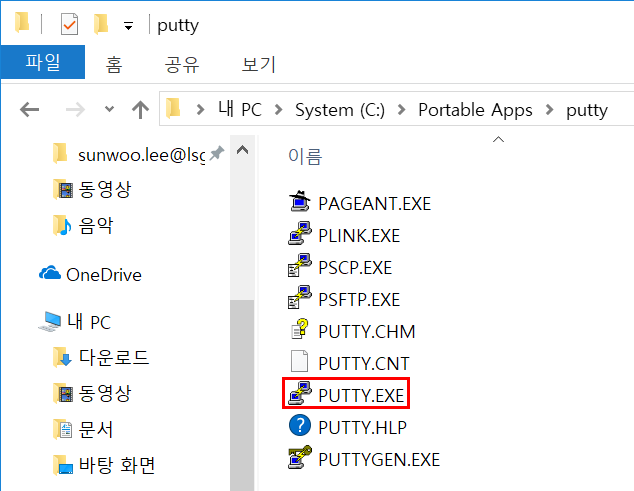Select the PUTTY.CNT file name
The image size is (634, 491).
(364, 364)
